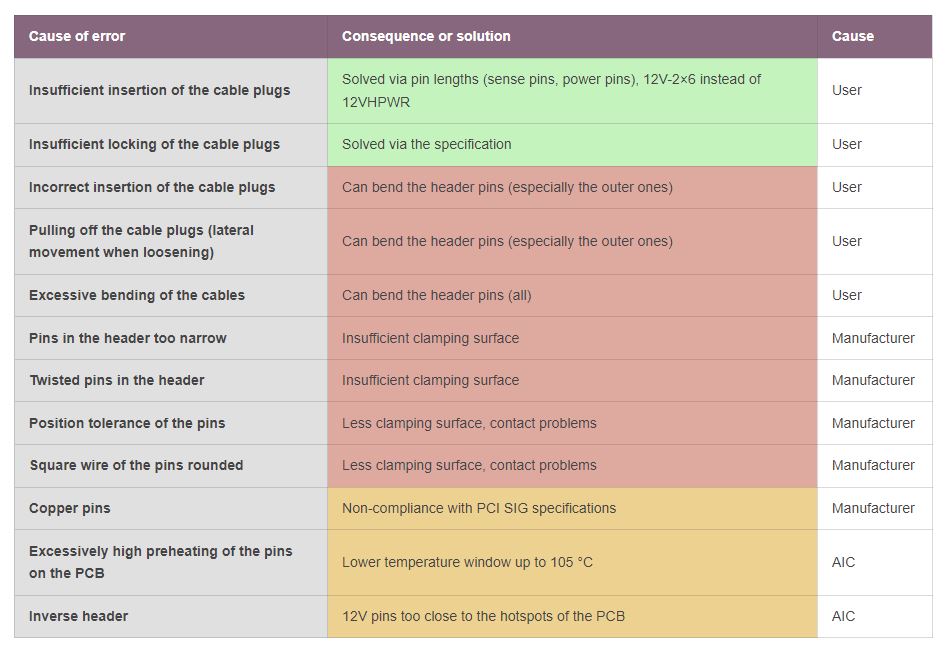Select 'Excessive bending of the cables' cell
Viewport: 950px width, 658px height.
pos(171,295)
